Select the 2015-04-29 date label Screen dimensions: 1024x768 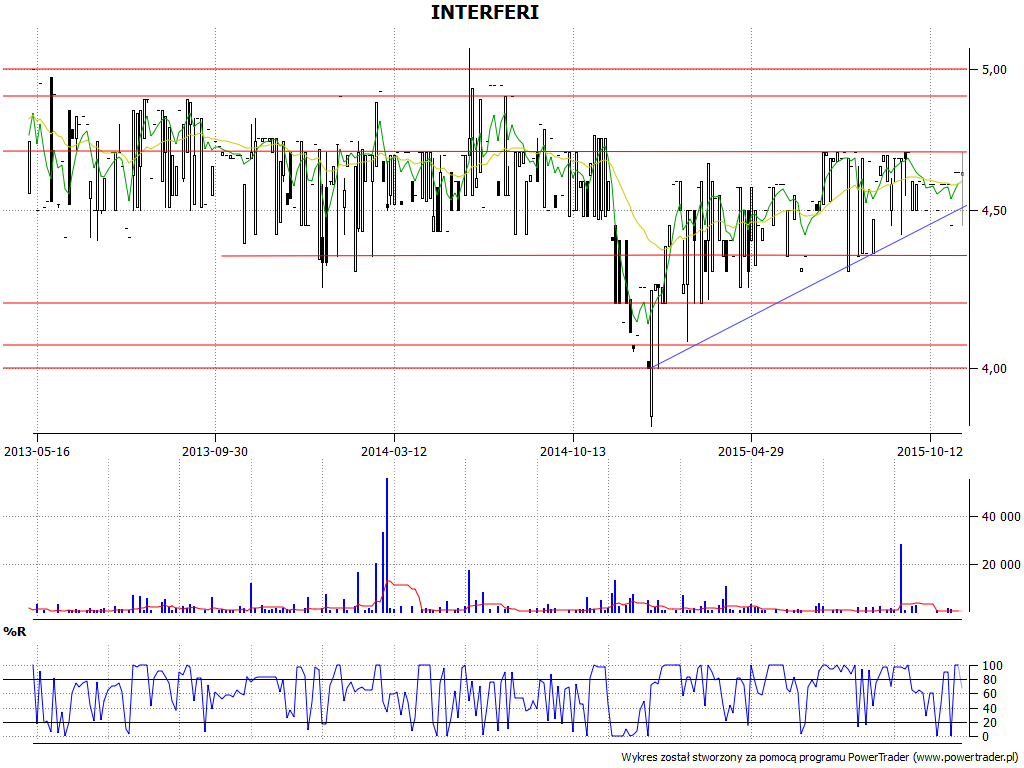coord(751,451)
